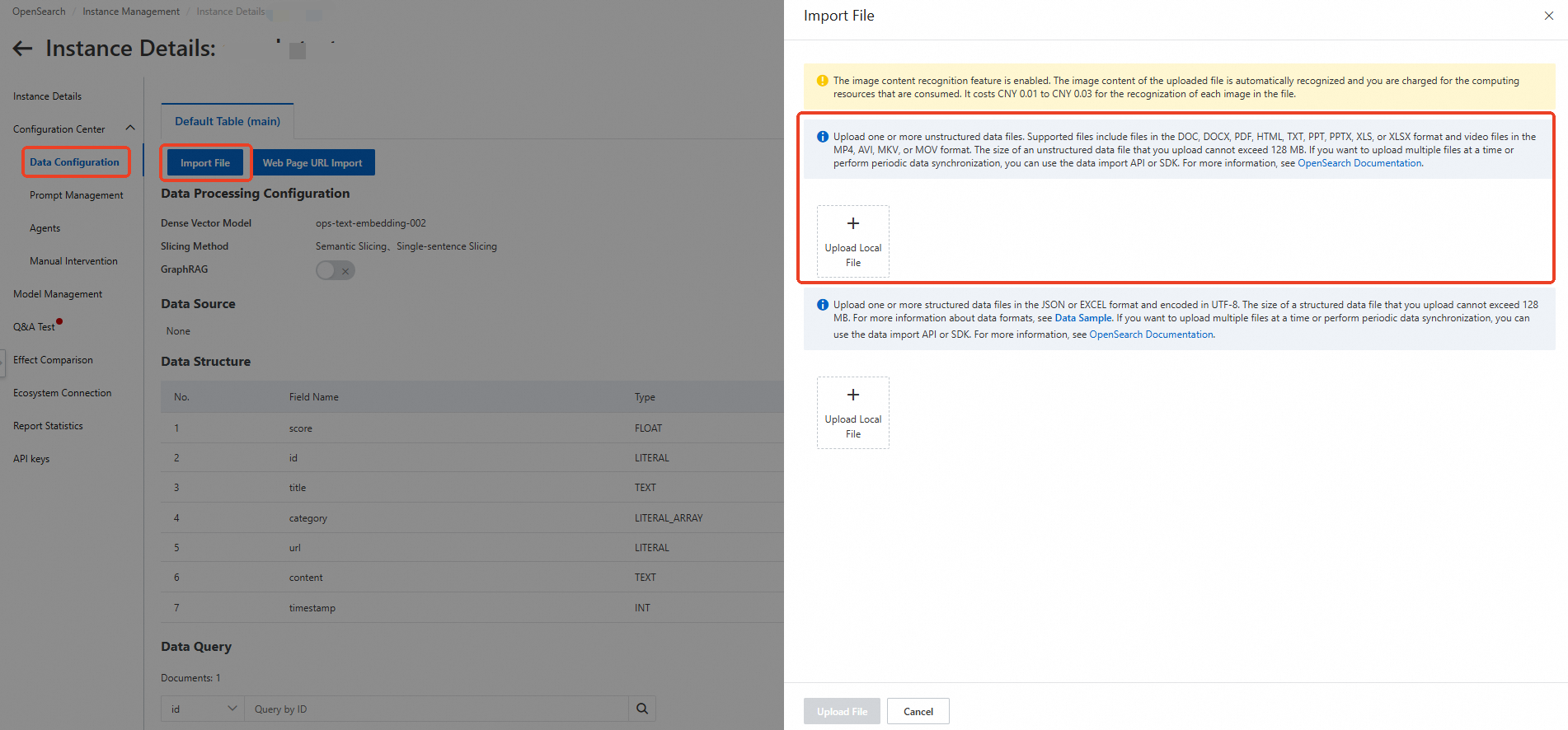
Task: Open Model Management in the sidebar
Action: pyautogui.click(x=58, y=294)
